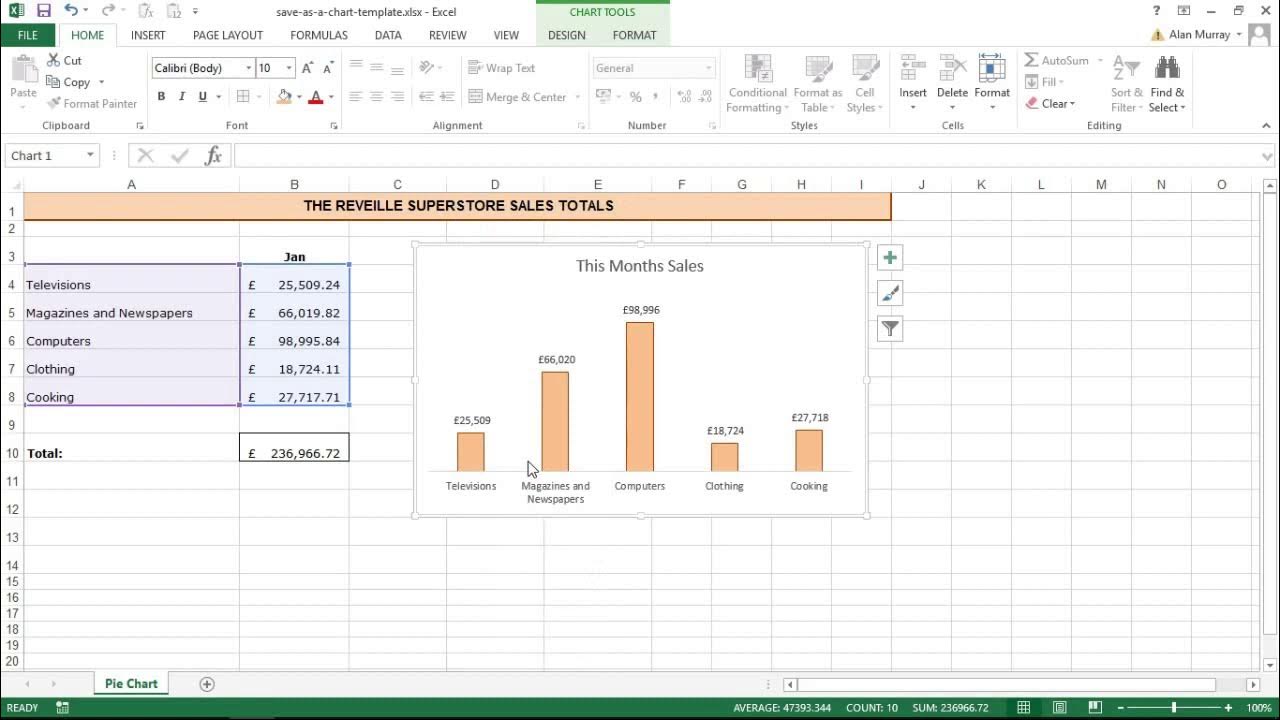The width and height of the screenshot is (1280, 720).
Task: Open the font name dropdown Calibri (Body)
Action: 249,68
